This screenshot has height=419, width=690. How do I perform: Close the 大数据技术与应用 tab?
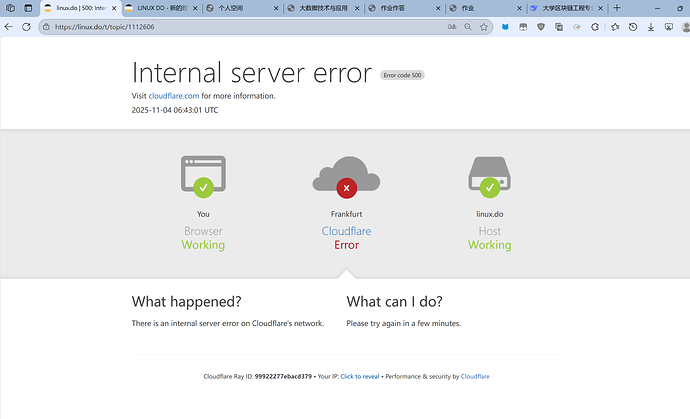[357, 8]
